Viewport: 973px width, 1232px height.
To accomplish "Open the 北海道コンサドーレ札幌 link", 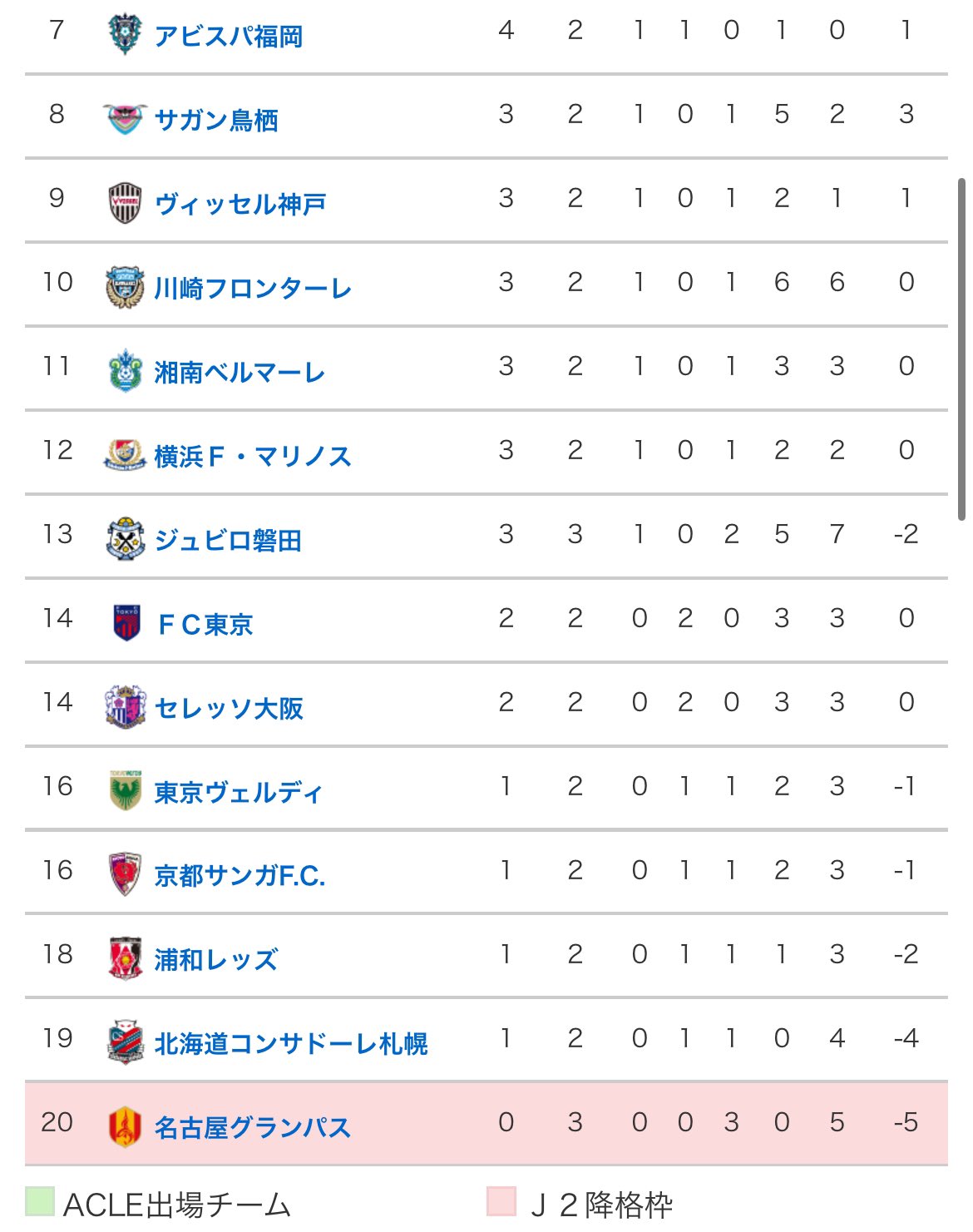I will 291,1043.
